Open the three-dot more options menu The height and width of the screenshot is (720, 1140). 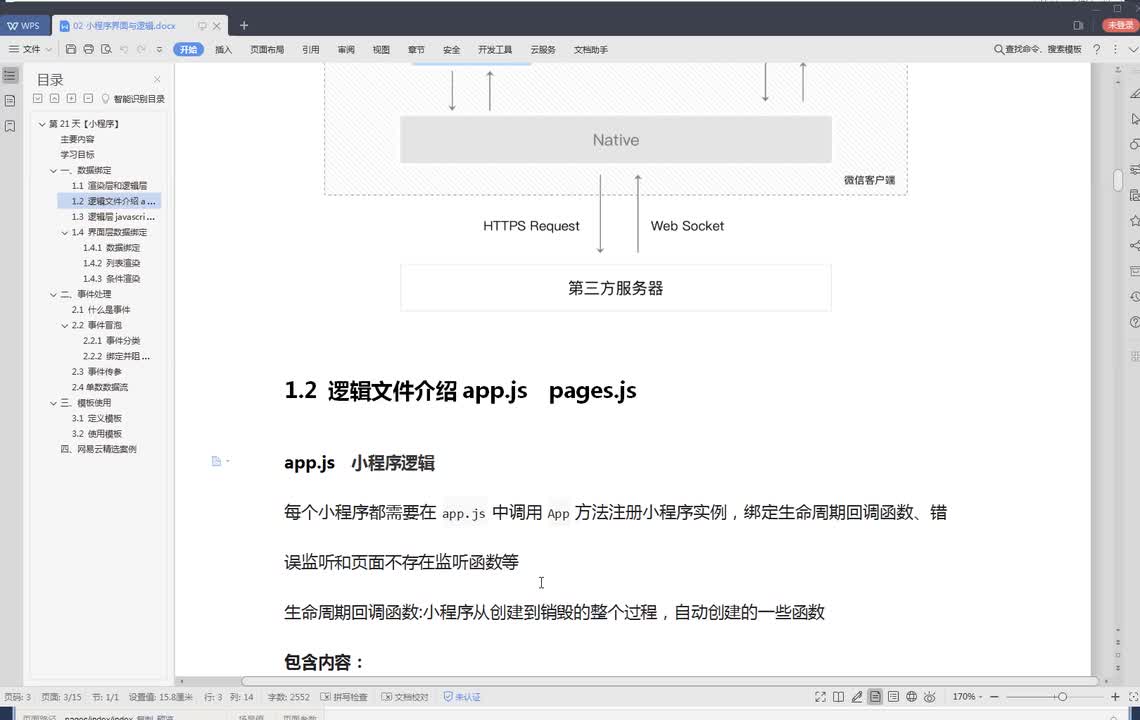[1115, 49]
